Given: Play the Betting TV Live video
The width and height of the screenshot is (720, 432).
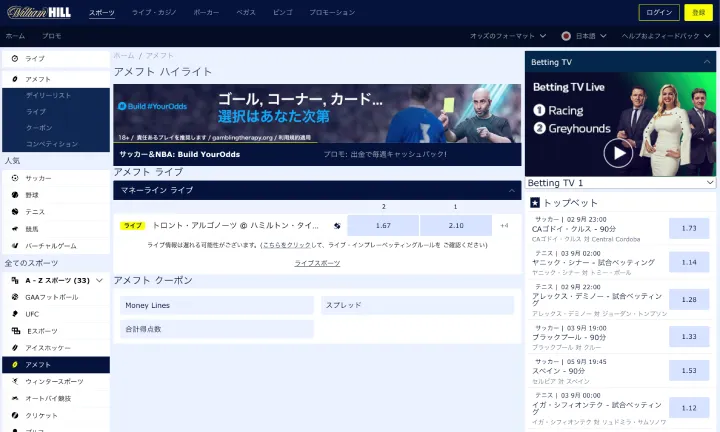Looking at the screenshot, I should point(618,153).
